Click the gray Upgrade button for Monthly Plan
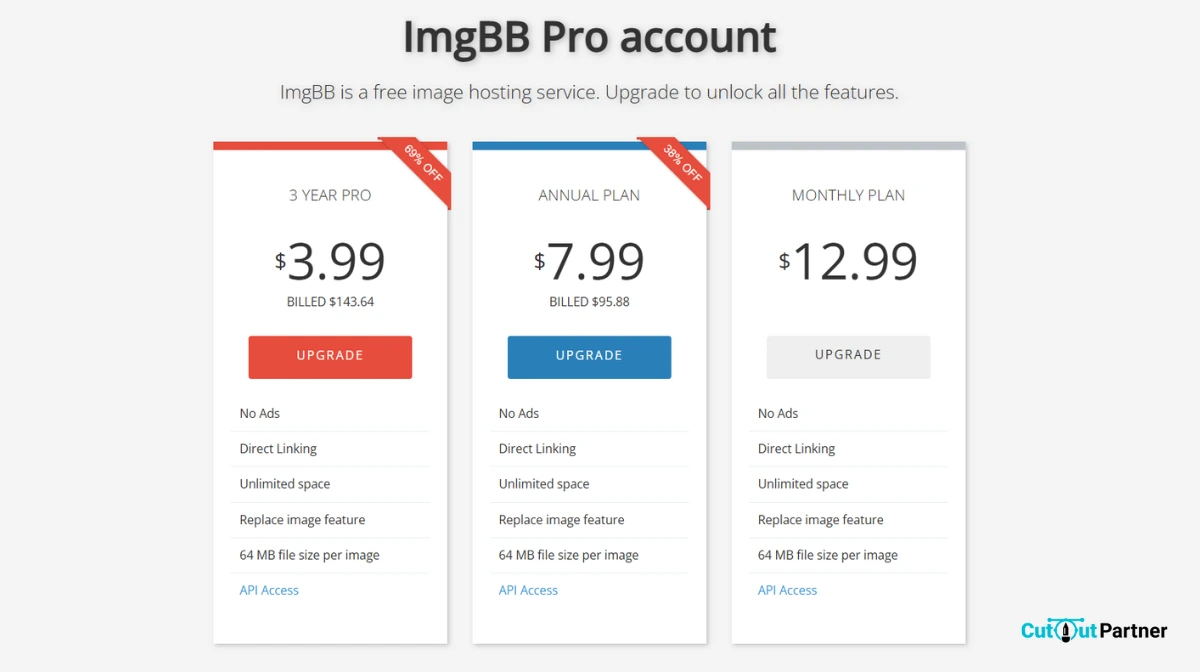The width and height of the screenshot is (1200, 672). point(848,356)
